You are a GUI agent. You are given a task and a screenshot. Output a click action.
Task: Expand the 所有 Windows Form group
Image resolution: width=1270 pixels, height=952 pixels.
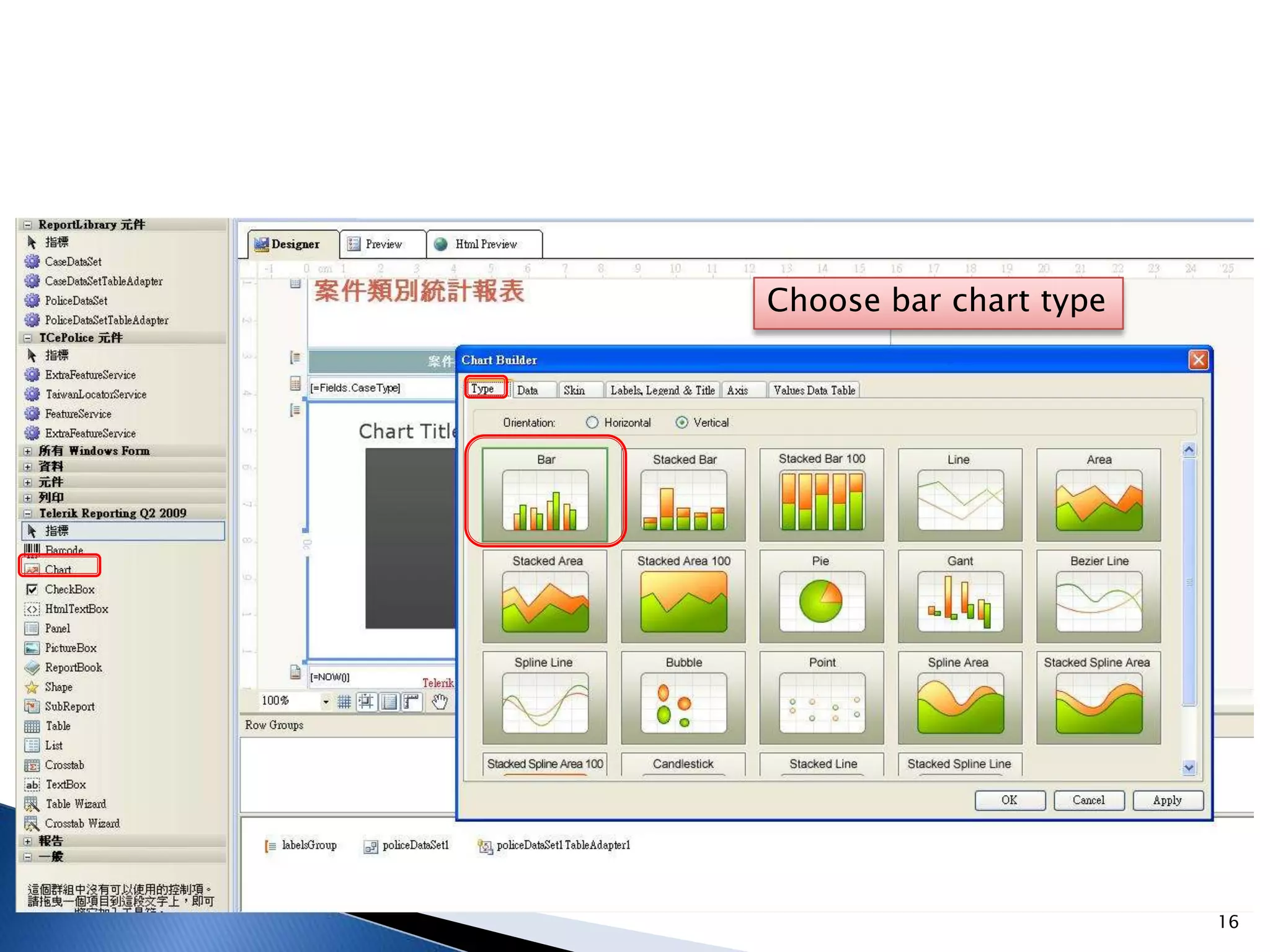27,451
